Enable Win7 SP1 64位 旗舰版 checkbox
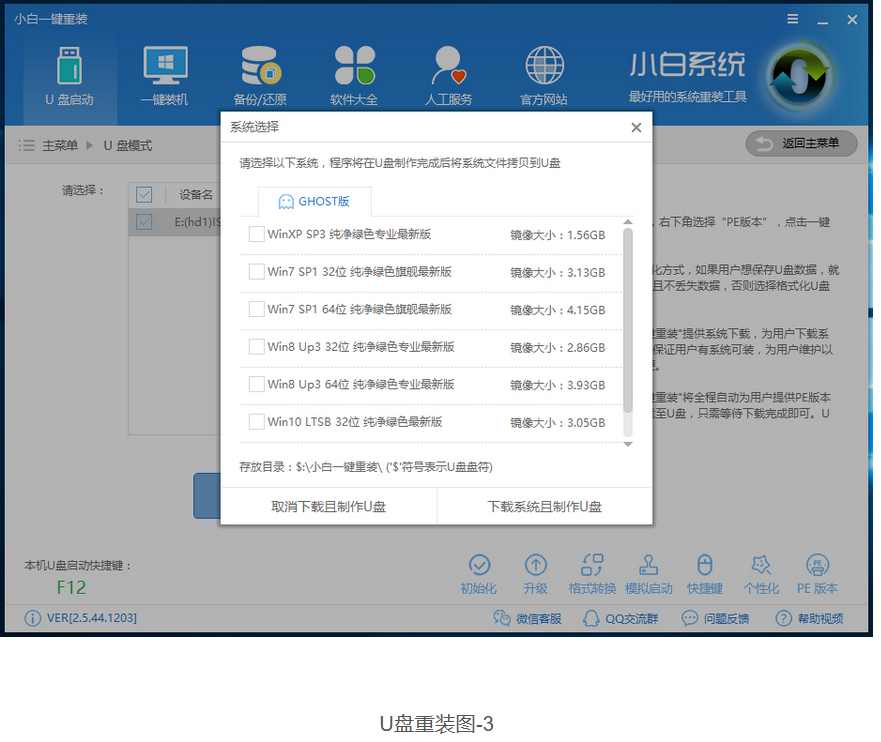 coord(256,310)
